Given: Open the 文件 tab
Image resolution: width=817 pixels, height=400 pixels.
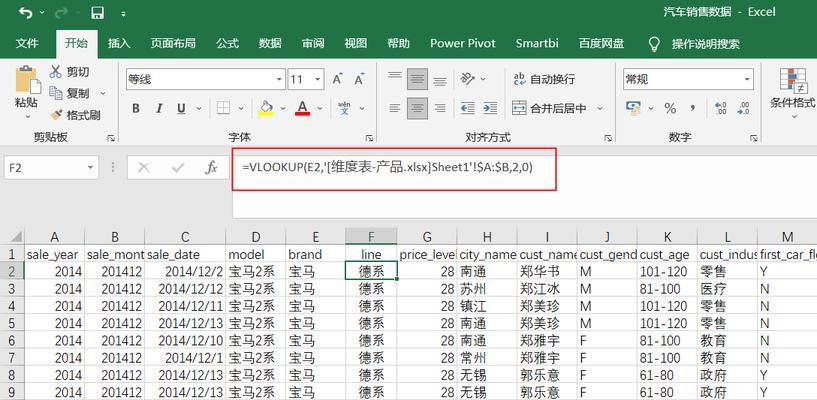Looking at the screenshot, I should [x=27, y=44].
